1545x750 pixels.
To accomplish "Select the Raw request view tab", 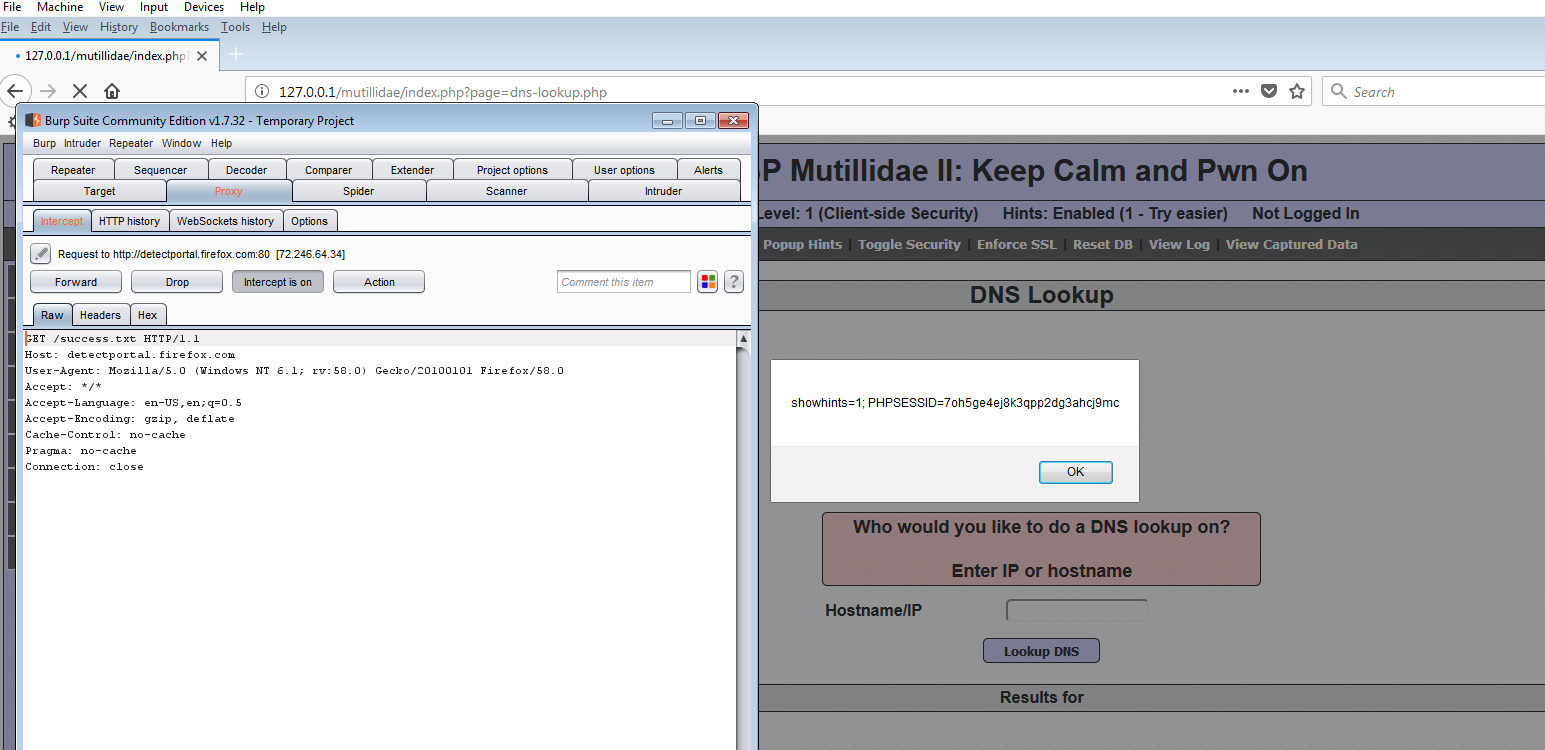I will point(52,315).
